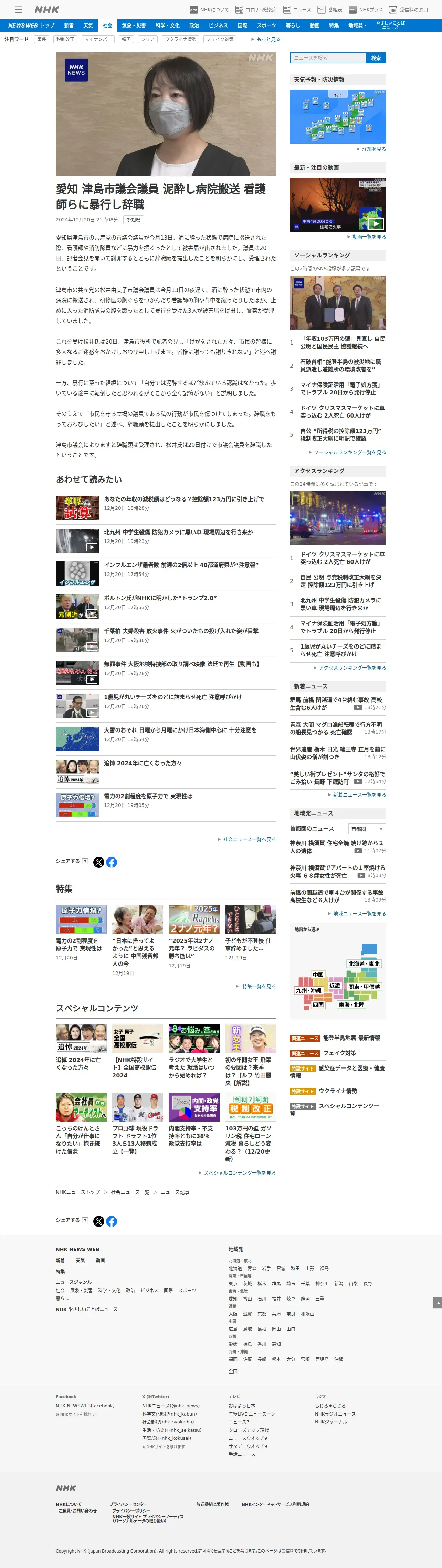Viewport: 442px width, 1568px height.
Task: Click the back-to-top arrow button
Action: click(x=437, y=1303)
